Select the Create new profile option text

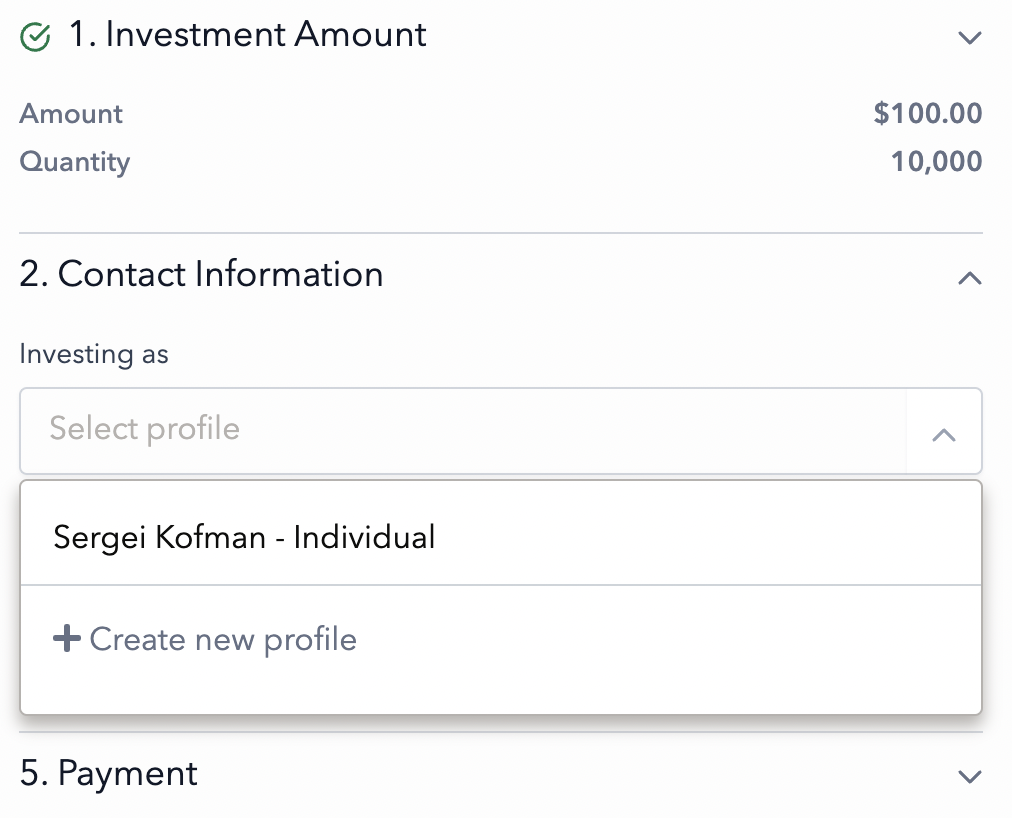point(223,639)
